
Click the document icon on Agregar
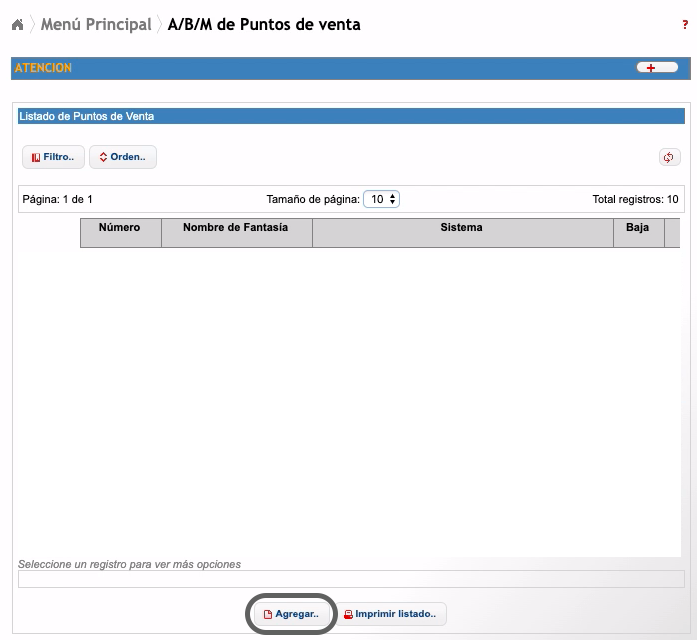click(268, 614)
